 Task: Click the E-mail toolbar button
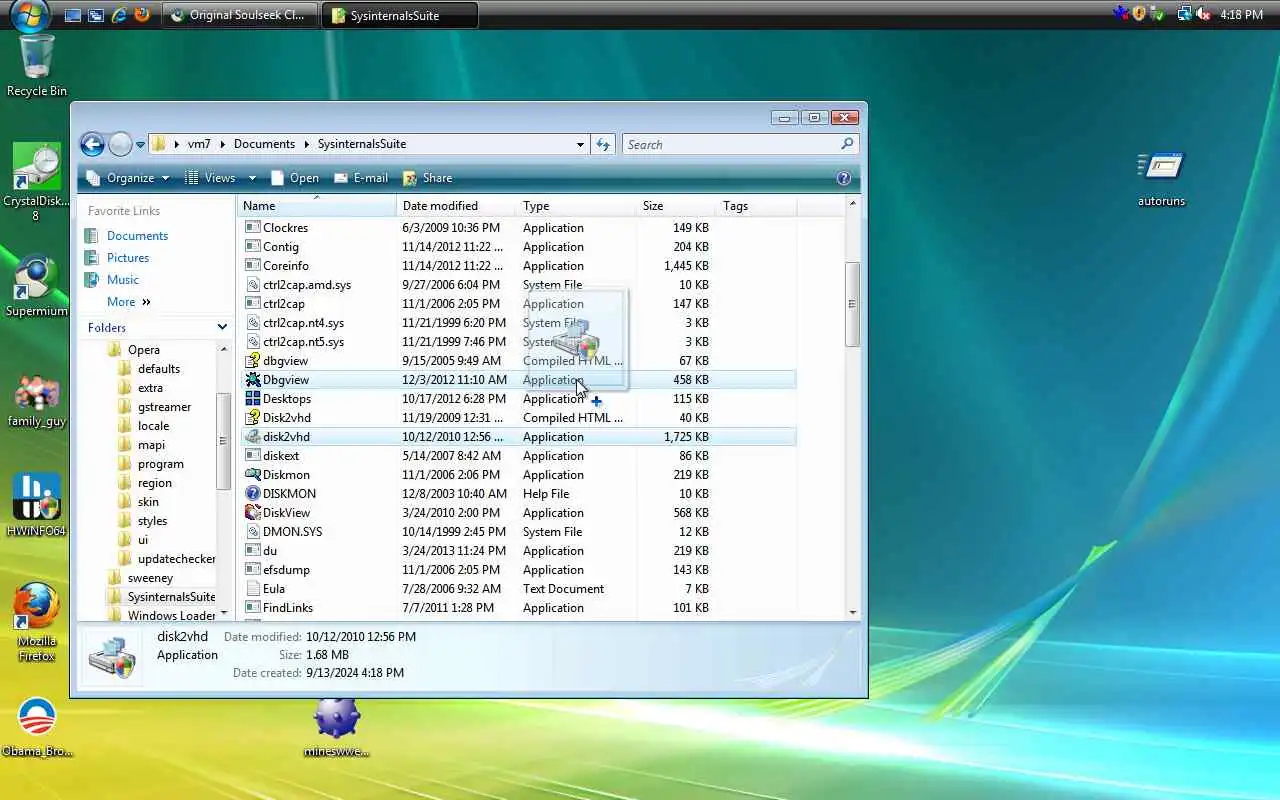pyautogui.click(x=360, y=178)
